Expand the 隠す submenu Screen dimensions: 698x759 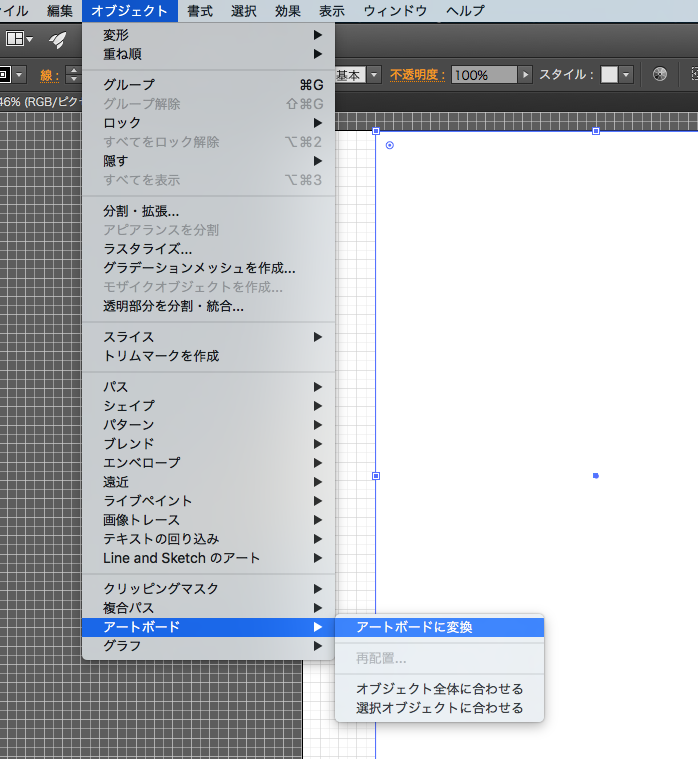click(209, 161)
